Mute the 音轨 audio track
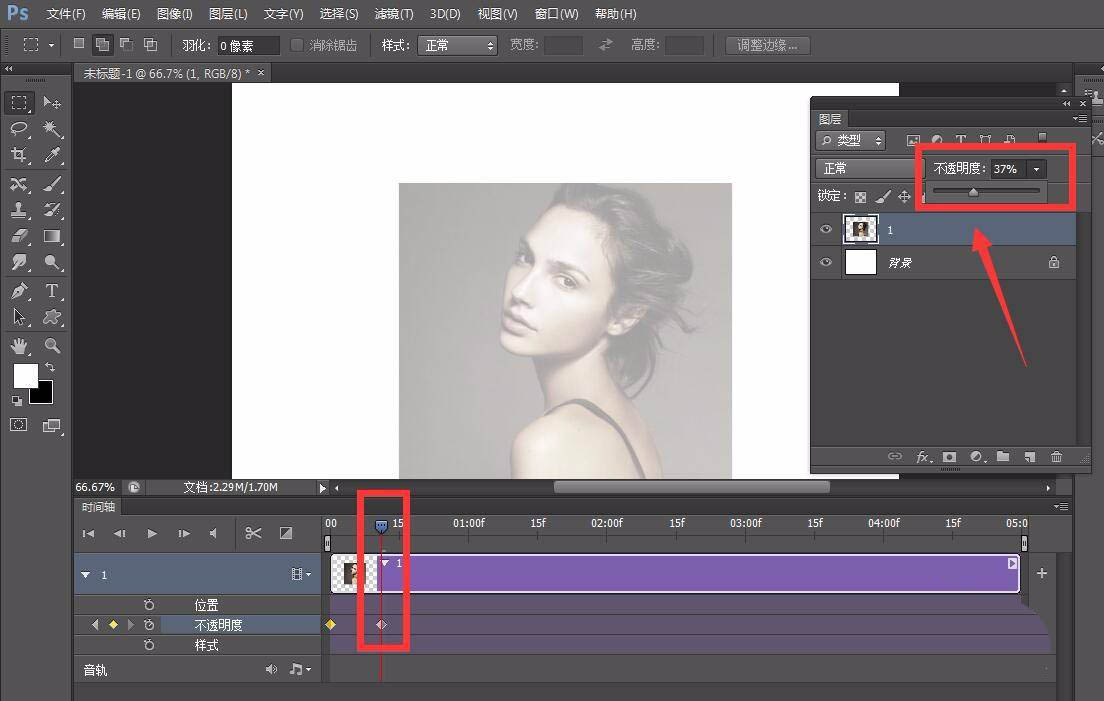This screenshot has height=701, width=1104. pyautogui.click(x=271, y=669)
